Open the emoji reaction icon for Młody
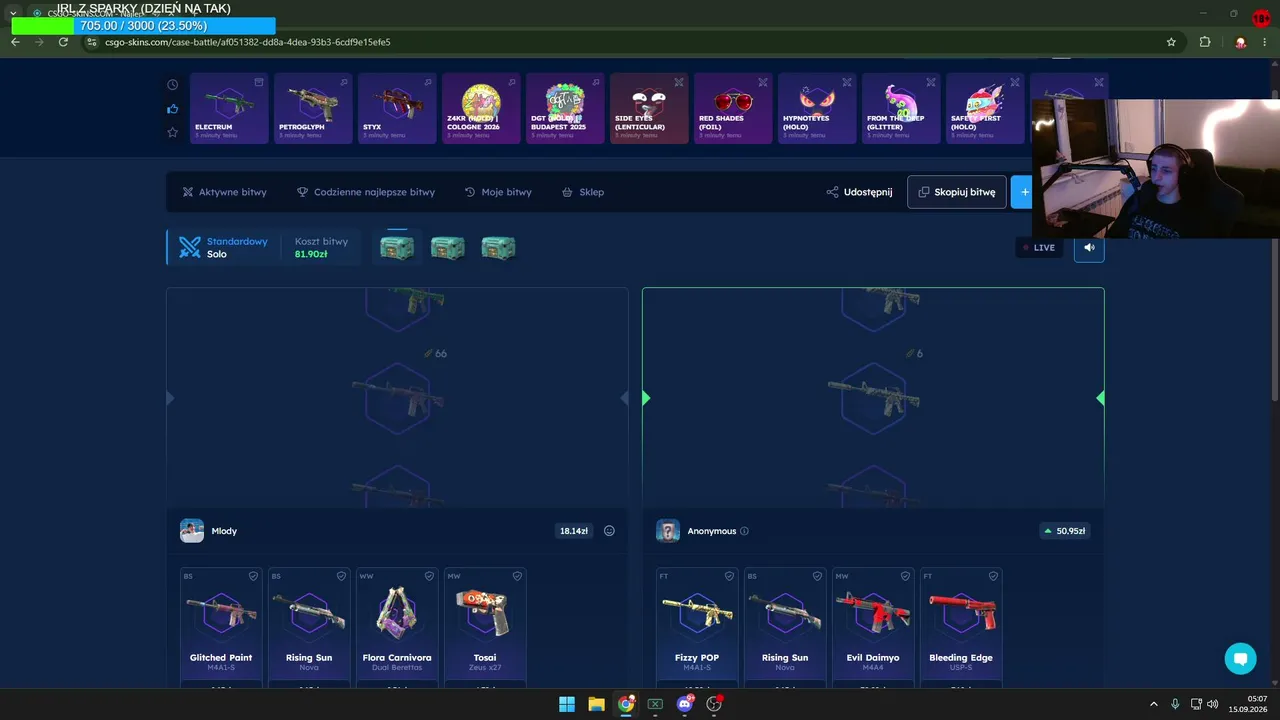This screenshot has width=1280, height=720. pyautogui.click(x=609, y=531)
